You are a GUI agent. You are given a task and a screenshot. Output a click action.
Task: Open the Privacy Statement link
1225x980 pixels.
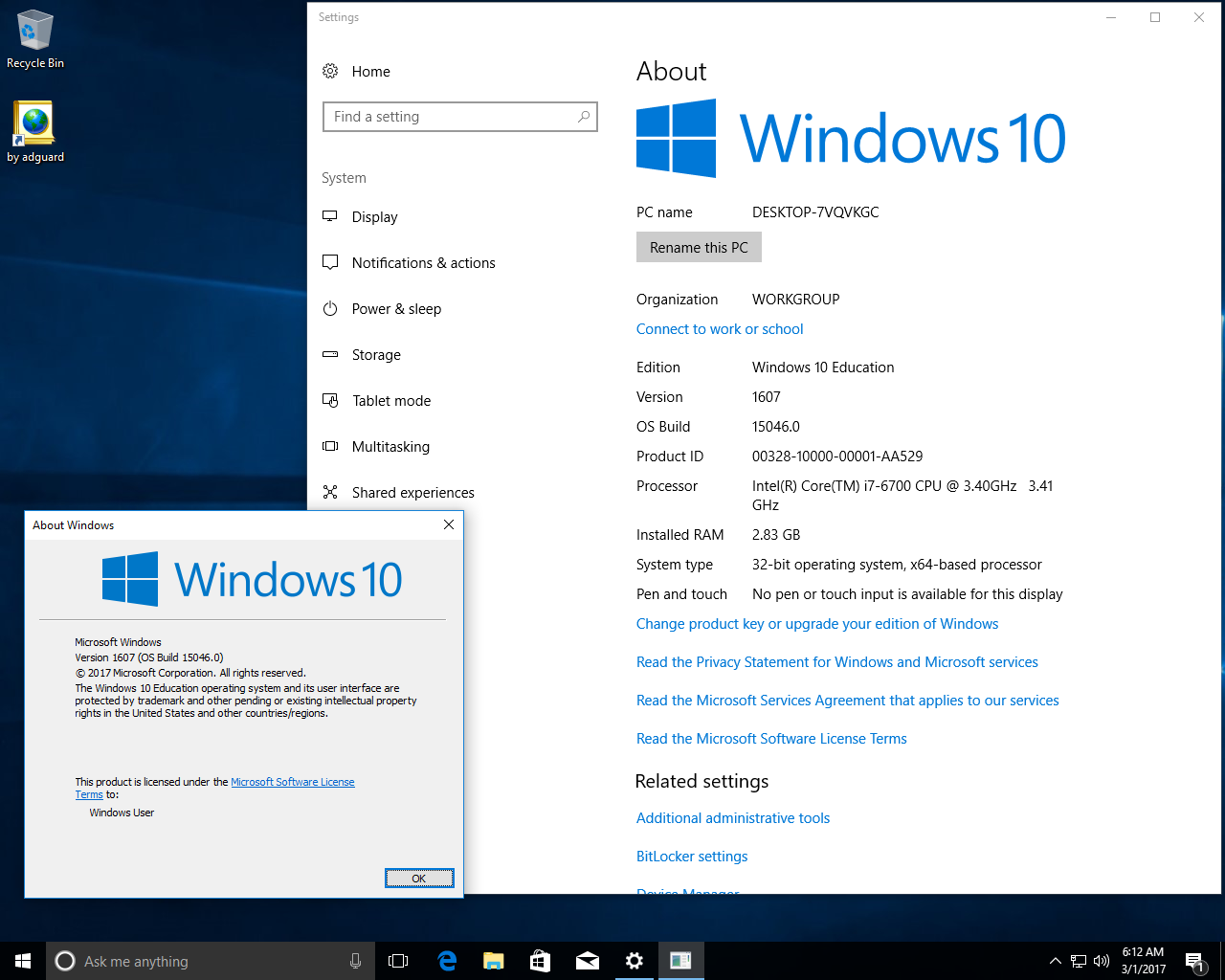[837, 662]
